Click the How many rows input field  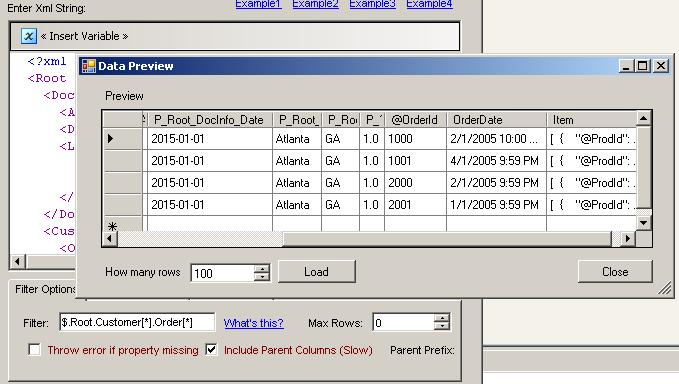(223, 273)
